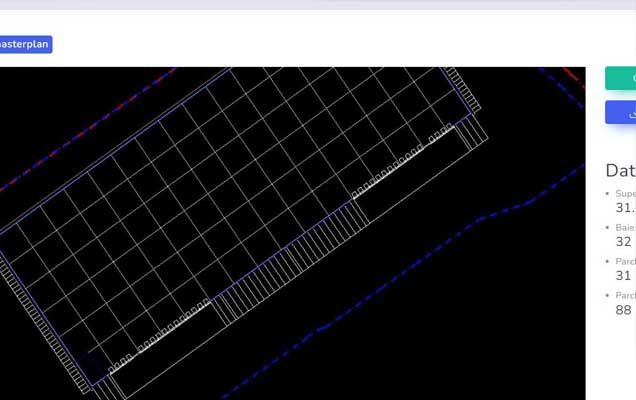Screen dimensions: 636x400
Task: Select the 'Supe' data entry label
Action: (625, 194)
